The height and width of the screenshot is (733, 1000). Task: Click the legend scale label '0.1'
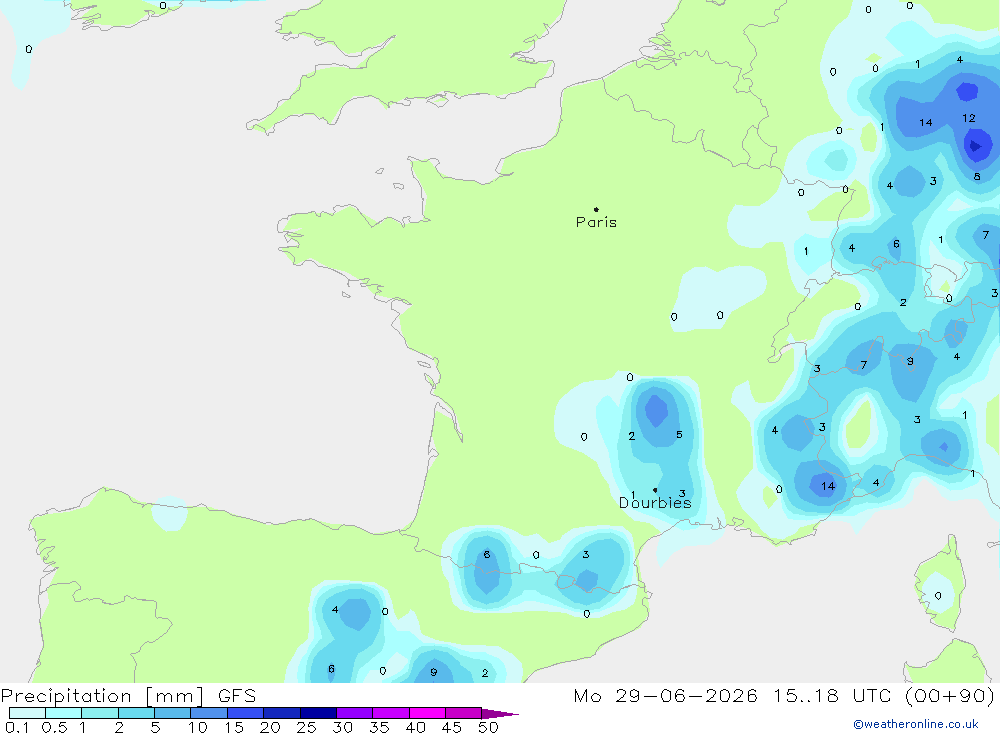(17, 727)
